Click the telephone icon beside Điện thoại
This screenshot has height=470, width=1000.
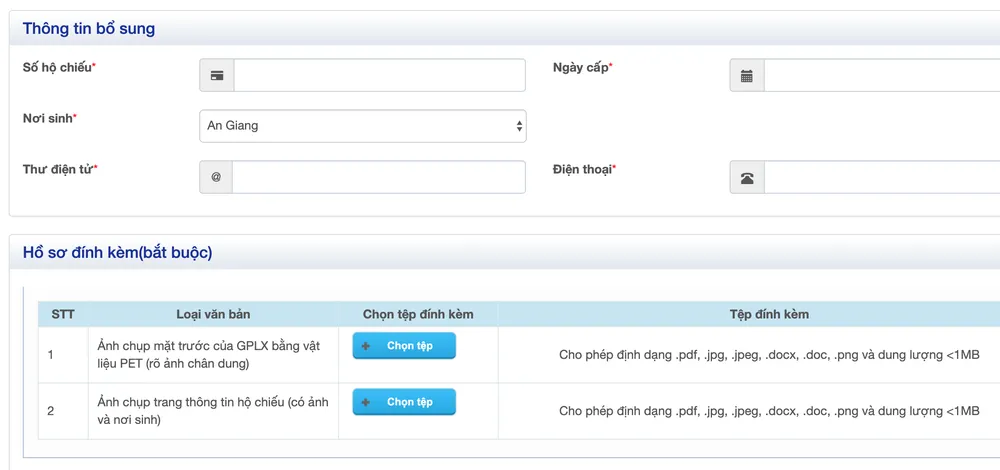pos(747,178)
